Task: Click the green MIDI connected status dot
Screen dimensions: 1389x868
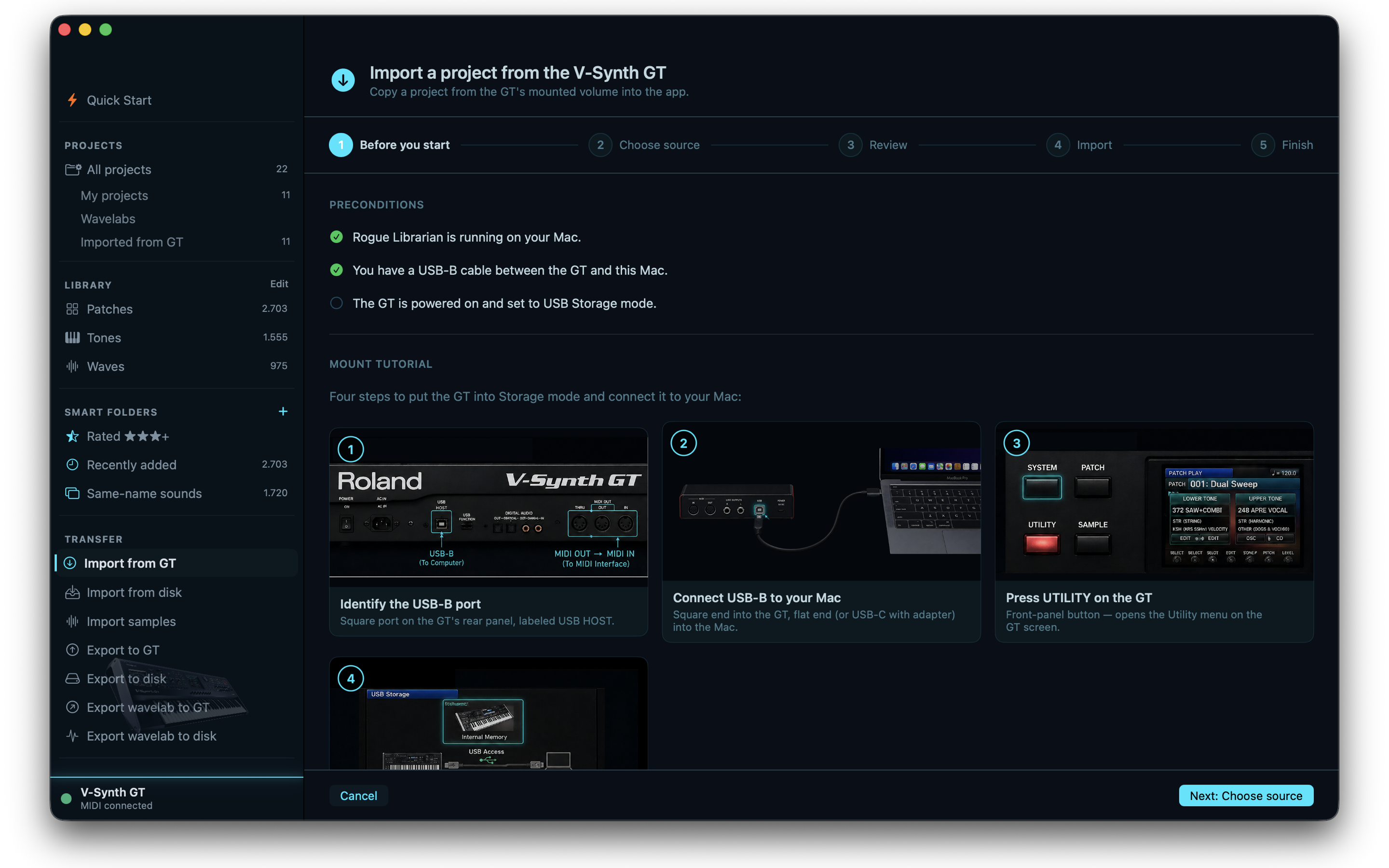Action: click(x=66, y=798)
